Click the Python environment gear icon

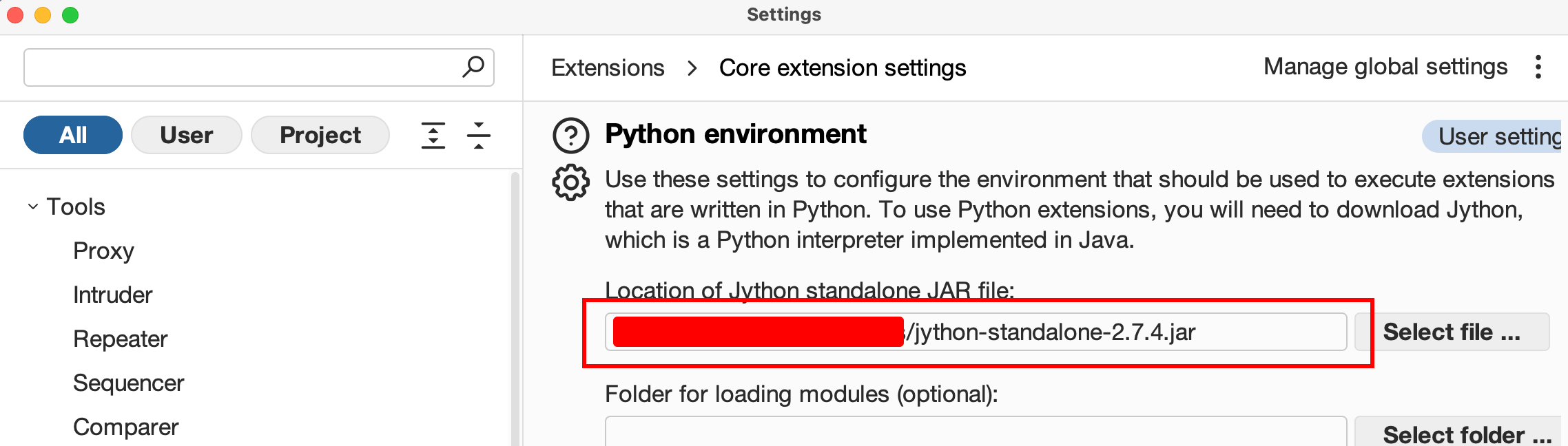(570, 182)
